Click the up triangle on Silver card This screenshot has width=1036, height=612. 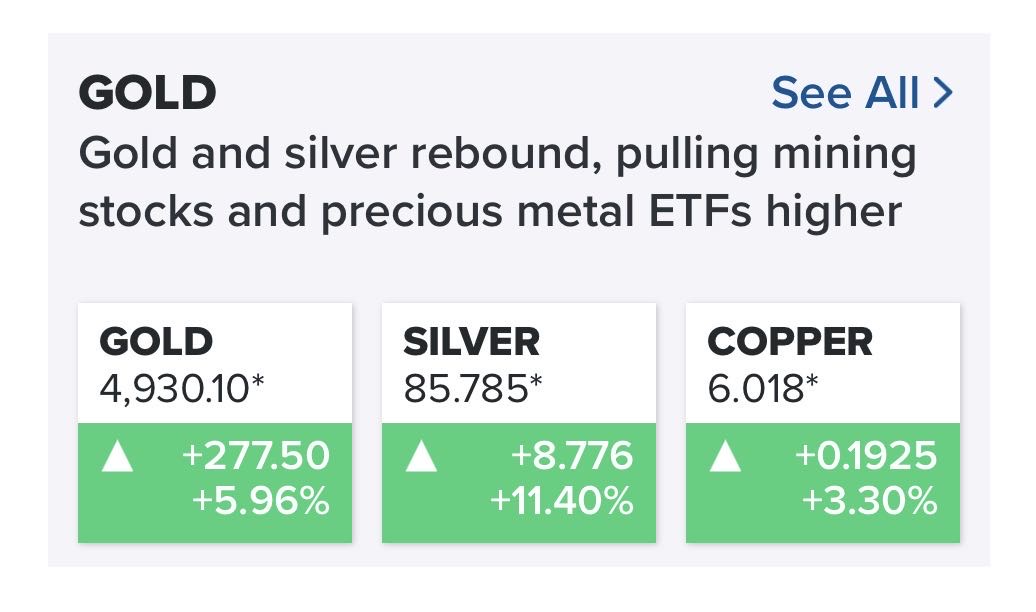pyautogui.click(x=421, y=459)
